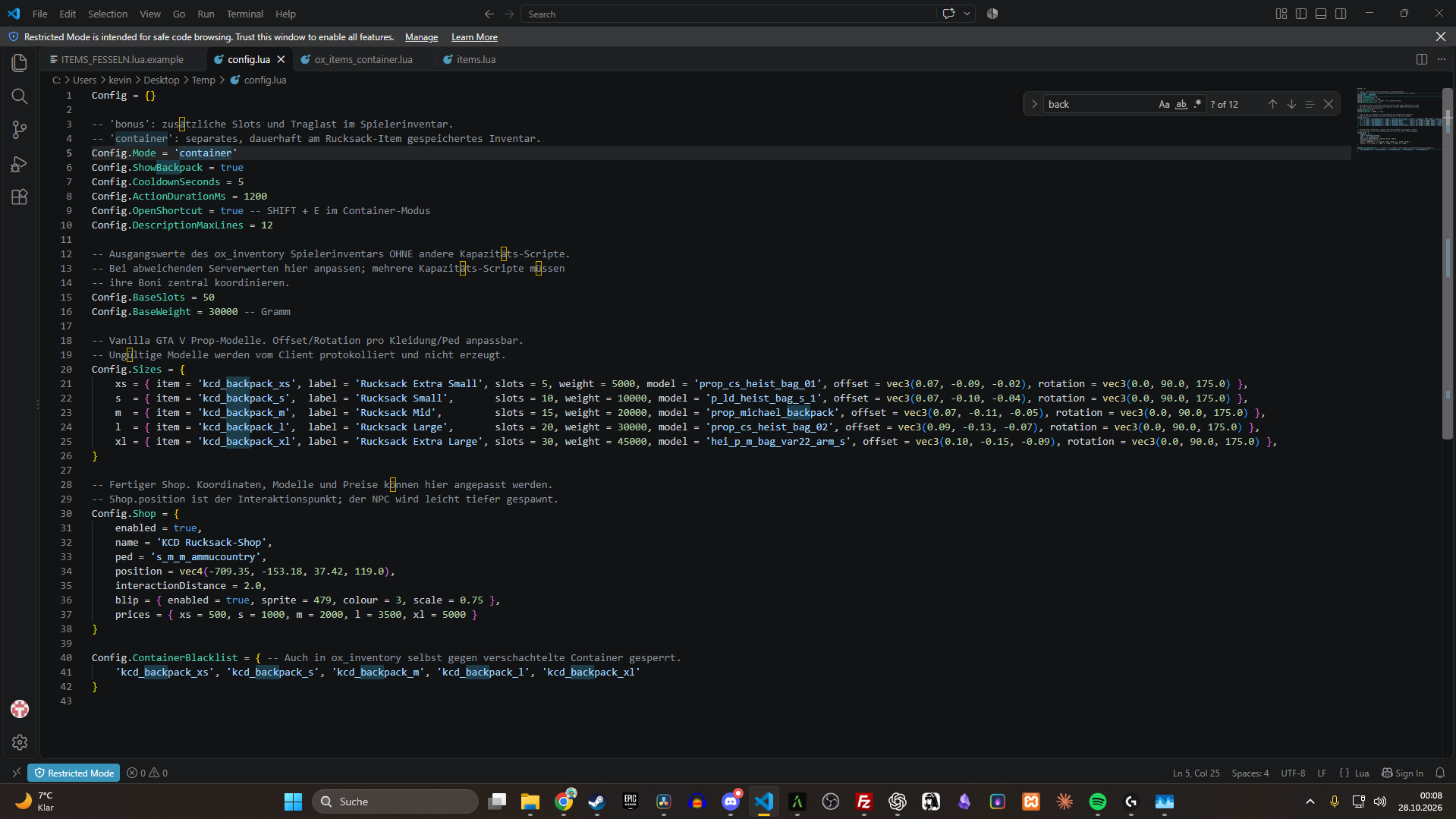Switch to ox_items_container.lua tab
The height and width of the screenshot is (819, 1456).
(x=363, y=59)
